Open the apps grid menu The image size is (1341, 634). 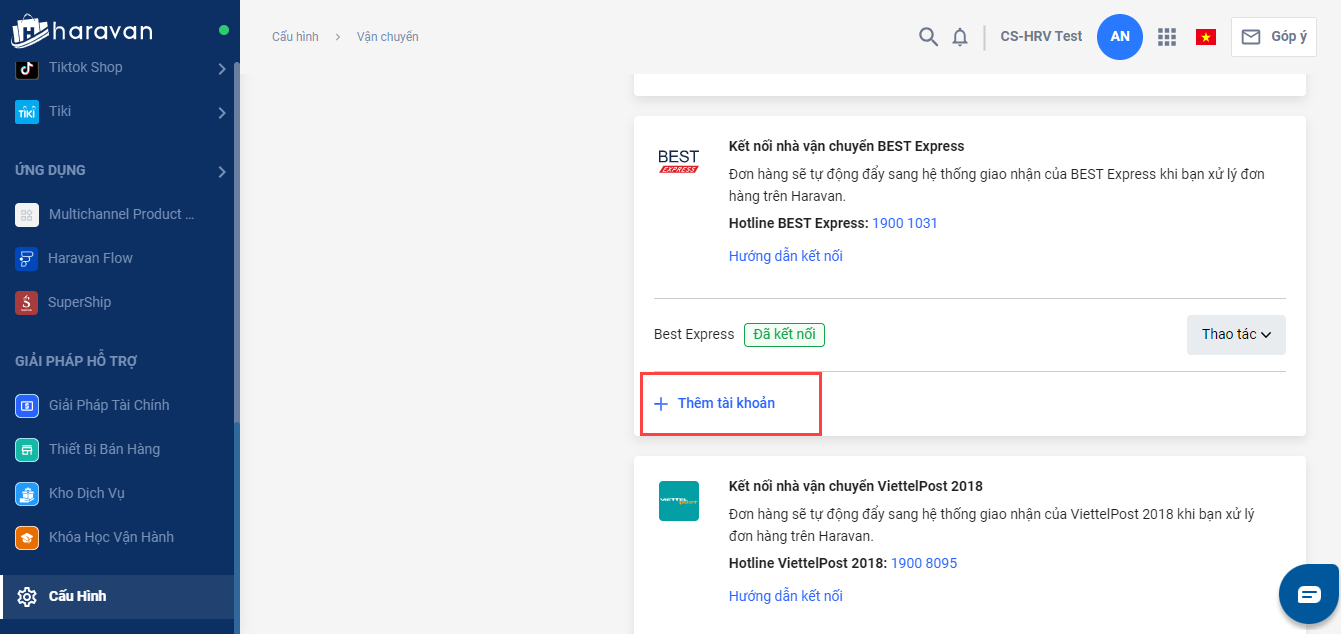tap(1166, 37)
